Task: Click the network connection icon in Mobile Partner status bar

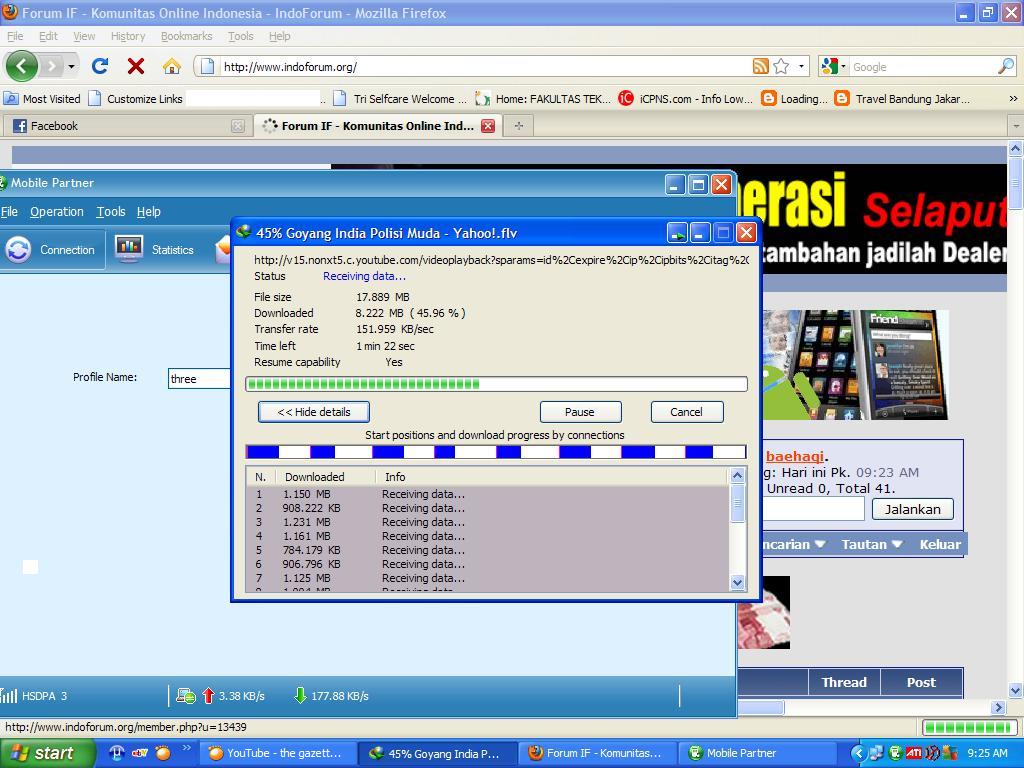Action: 185,696
